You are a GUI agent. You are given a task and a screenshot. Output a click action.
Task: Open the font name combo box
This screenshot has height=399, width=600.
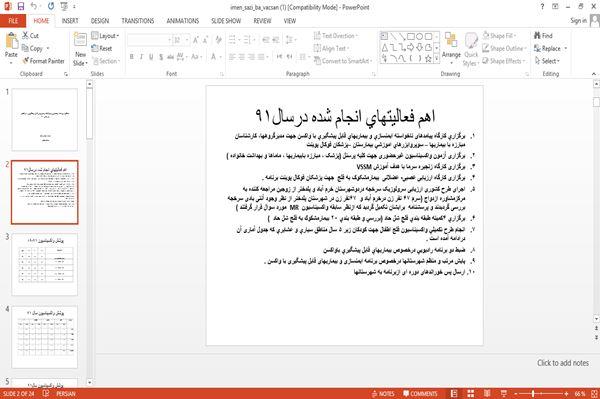tap(149, 40)
